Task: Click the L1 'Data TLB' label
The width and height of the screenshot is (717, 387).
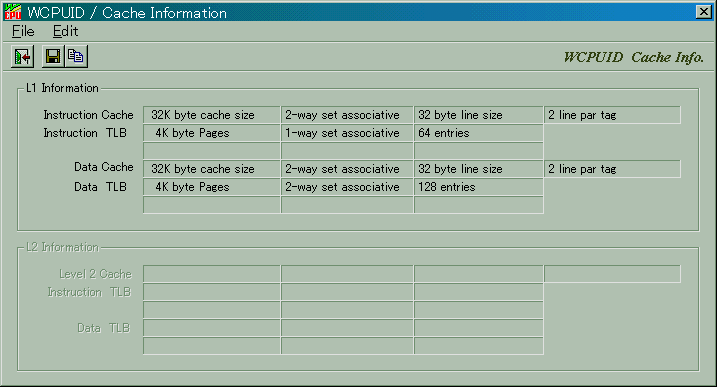Action: pos(100,187)
